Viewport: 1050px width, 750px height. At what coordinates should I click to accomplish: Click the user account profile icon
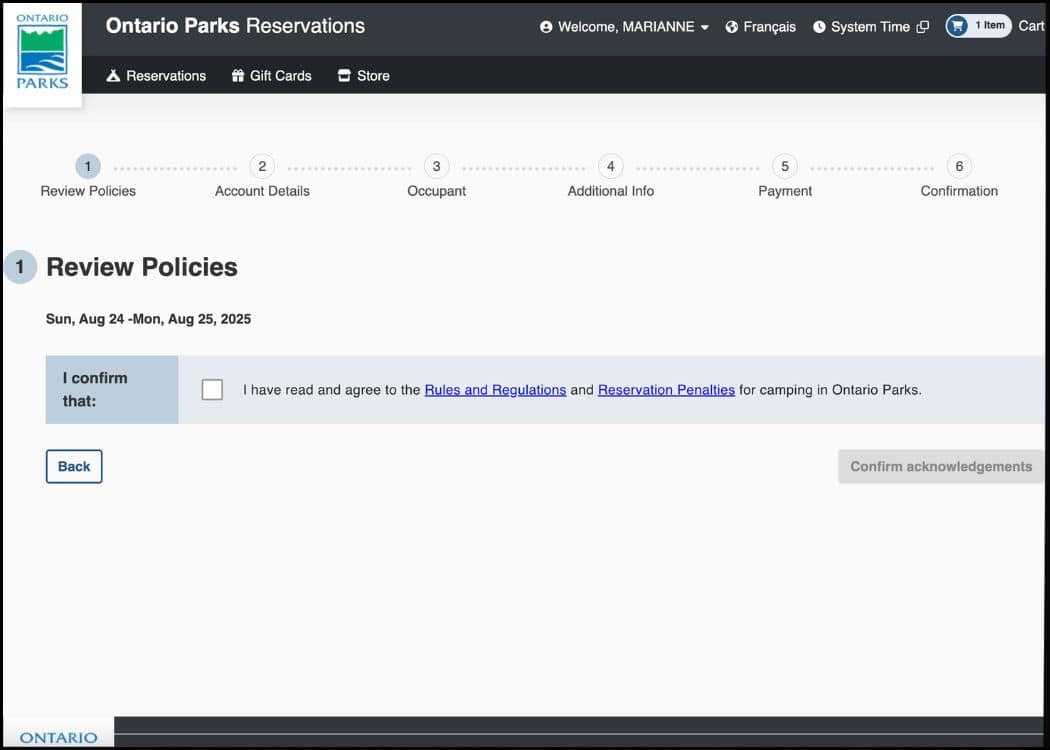546,27
